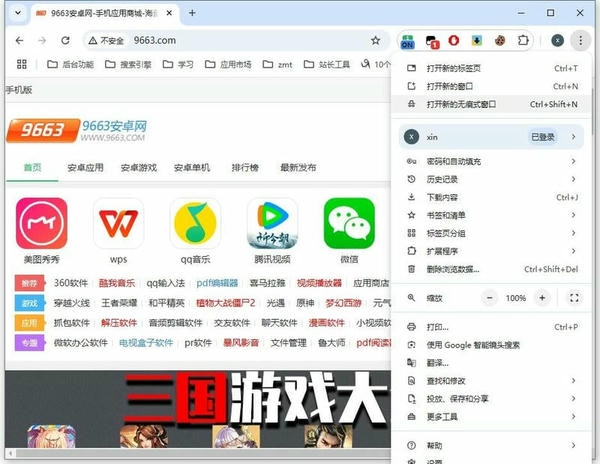This screenshot has height=464, width=600.
Task: Open the 腾讯视频 app icon
Action: (272, 223)
